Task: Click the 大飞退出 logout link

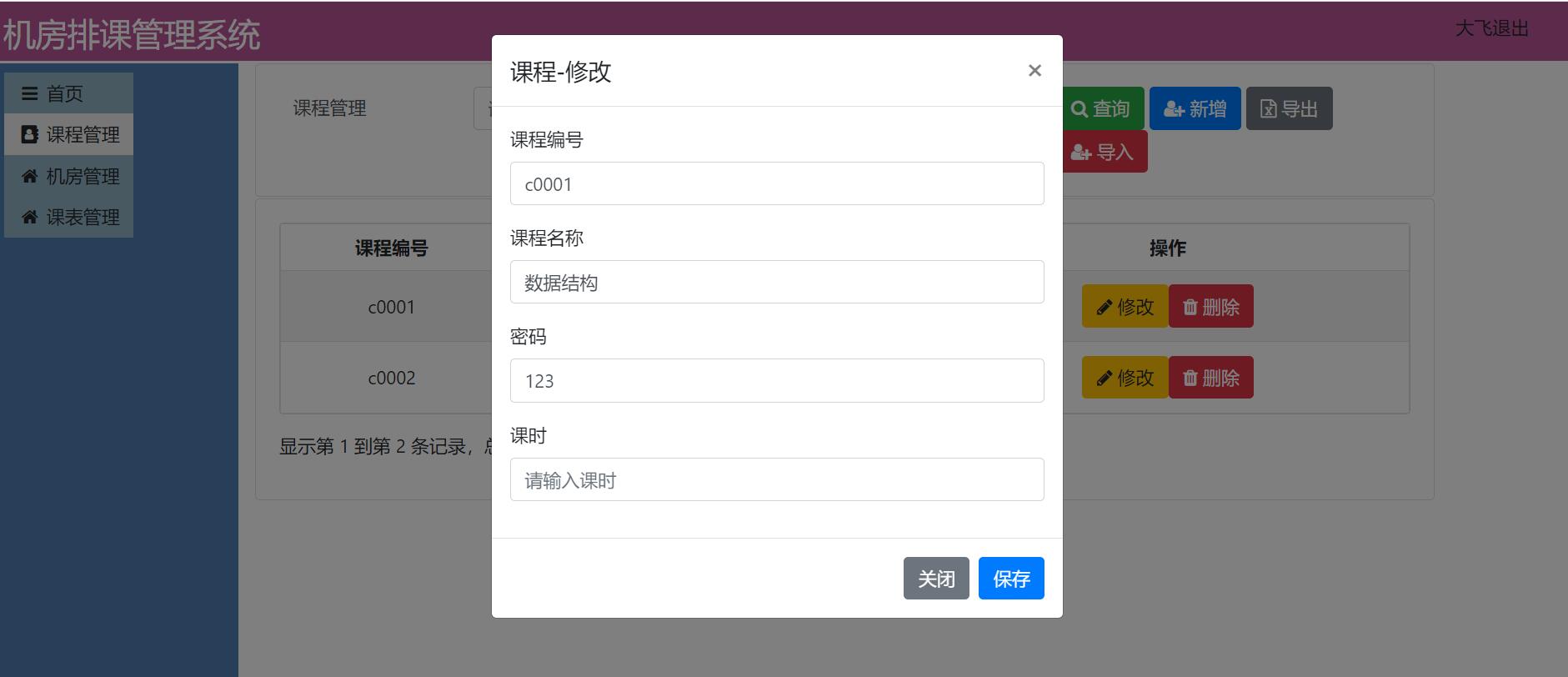Action: [x=1491, y=28]
